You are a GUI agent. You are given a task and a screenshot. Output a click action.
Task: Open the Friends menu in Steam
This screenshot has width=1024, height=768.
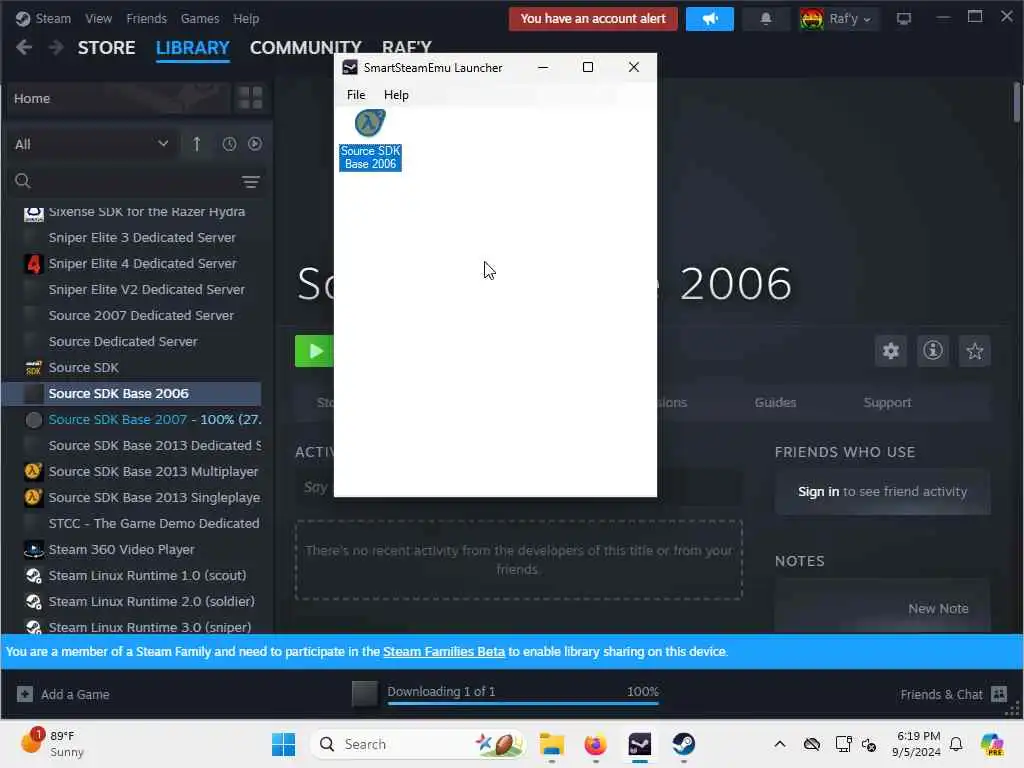click(x=146, y=18)
